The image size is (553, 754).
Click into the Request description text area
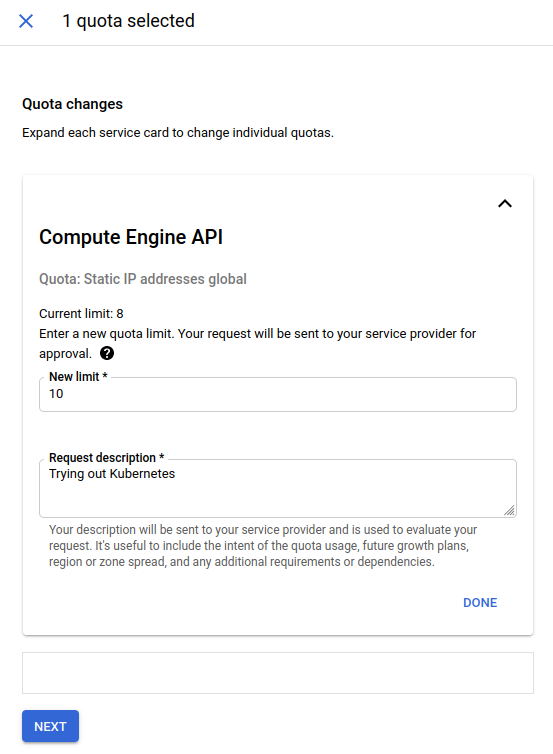point(277,489)
